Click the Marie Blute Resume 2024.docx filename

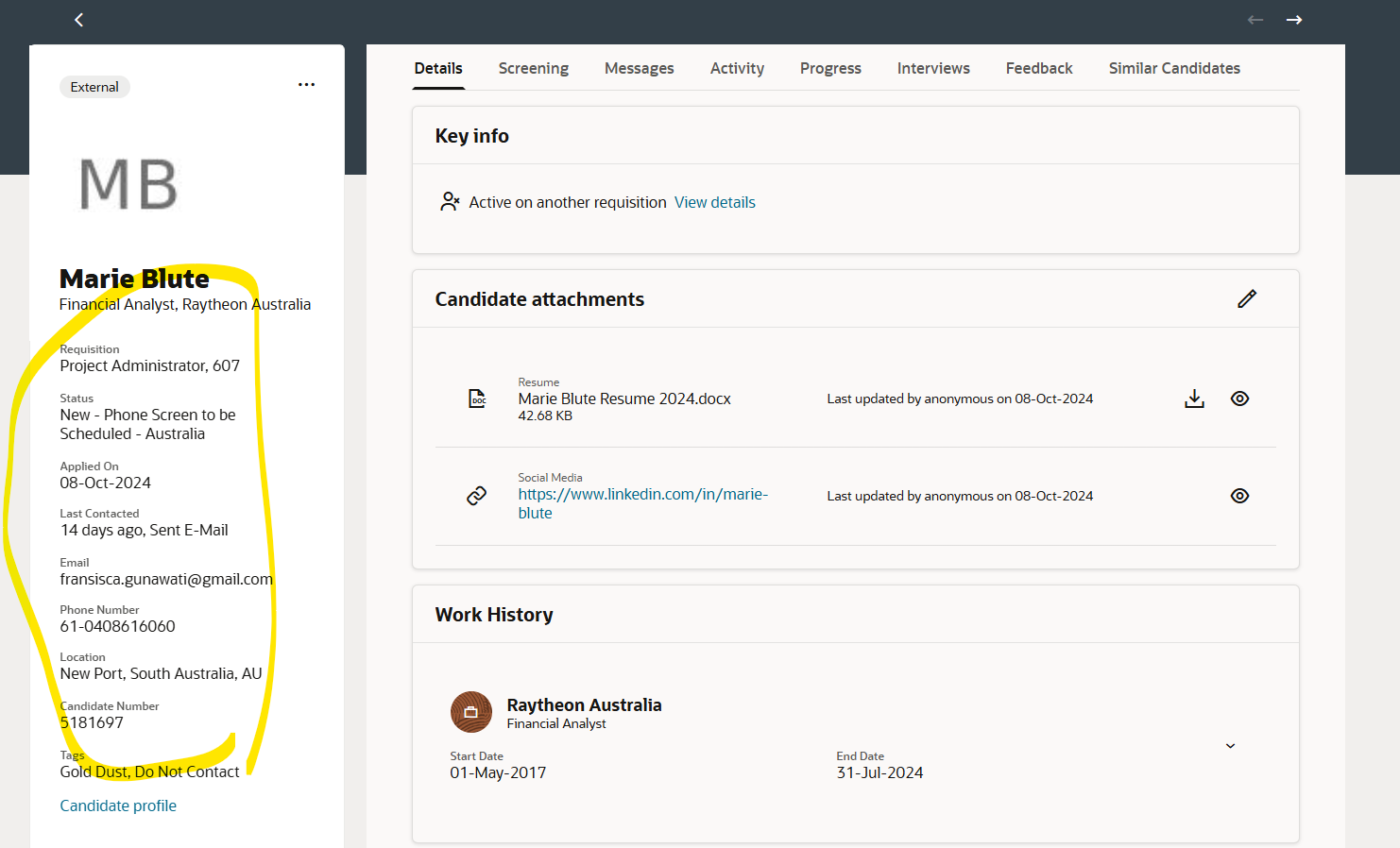[624, 399]
